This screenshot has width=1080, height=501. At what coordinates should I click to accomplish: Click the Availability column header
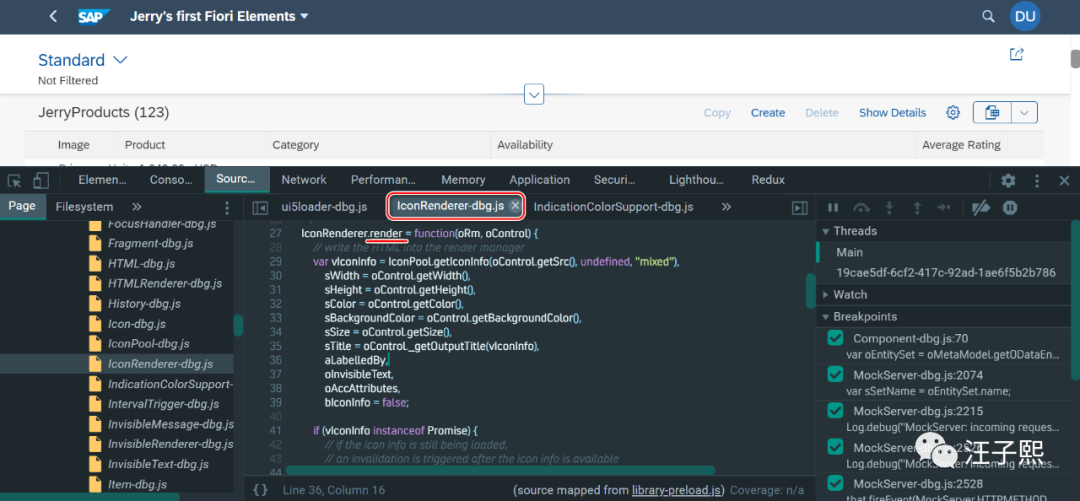point(525,145)
